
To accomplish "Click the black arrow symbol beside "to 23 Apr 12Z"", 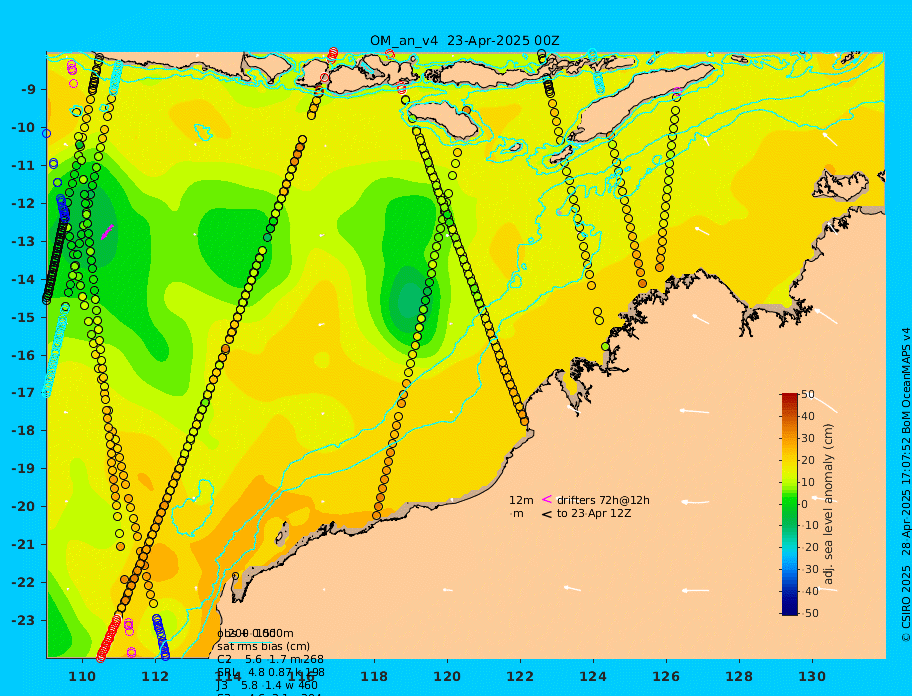I will tap(546, 514).
